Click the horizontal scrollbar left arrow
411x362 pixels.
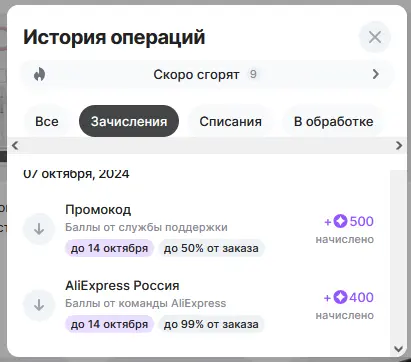pyautogui.click(x=15, y=145)
